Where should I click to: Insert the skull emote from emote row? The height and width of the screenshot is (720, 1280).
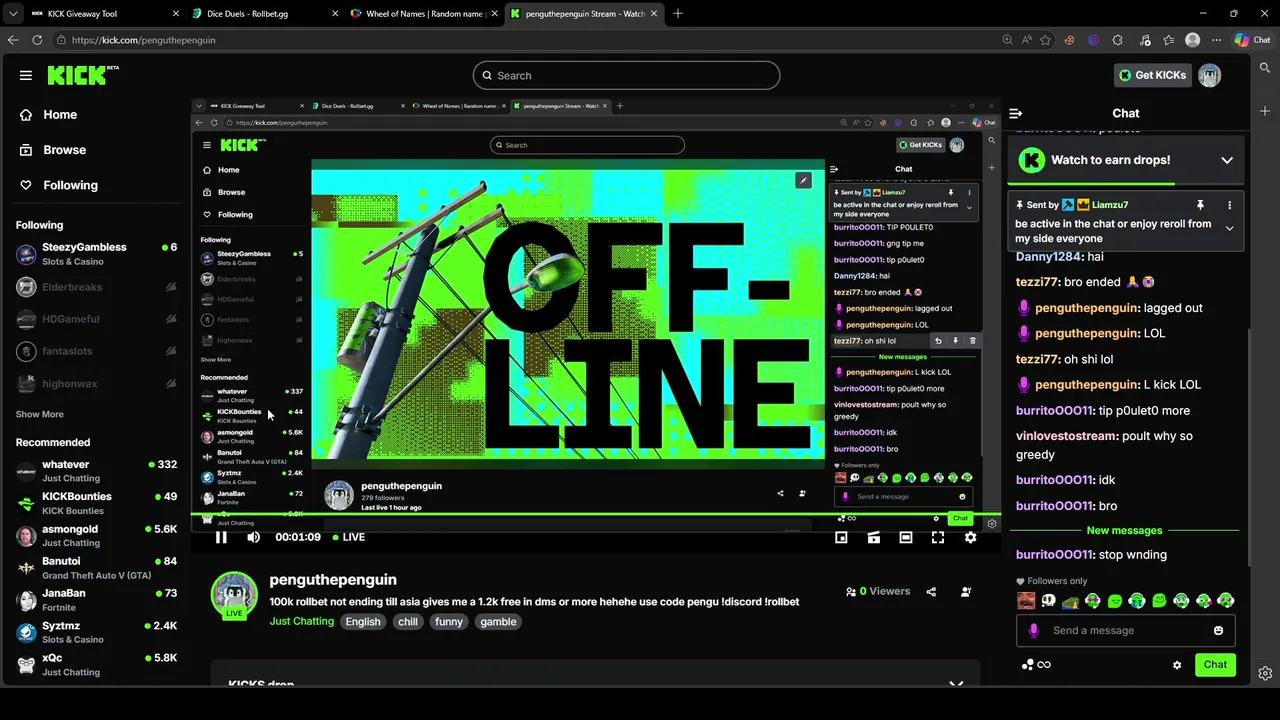click(x=1048, y=601)
